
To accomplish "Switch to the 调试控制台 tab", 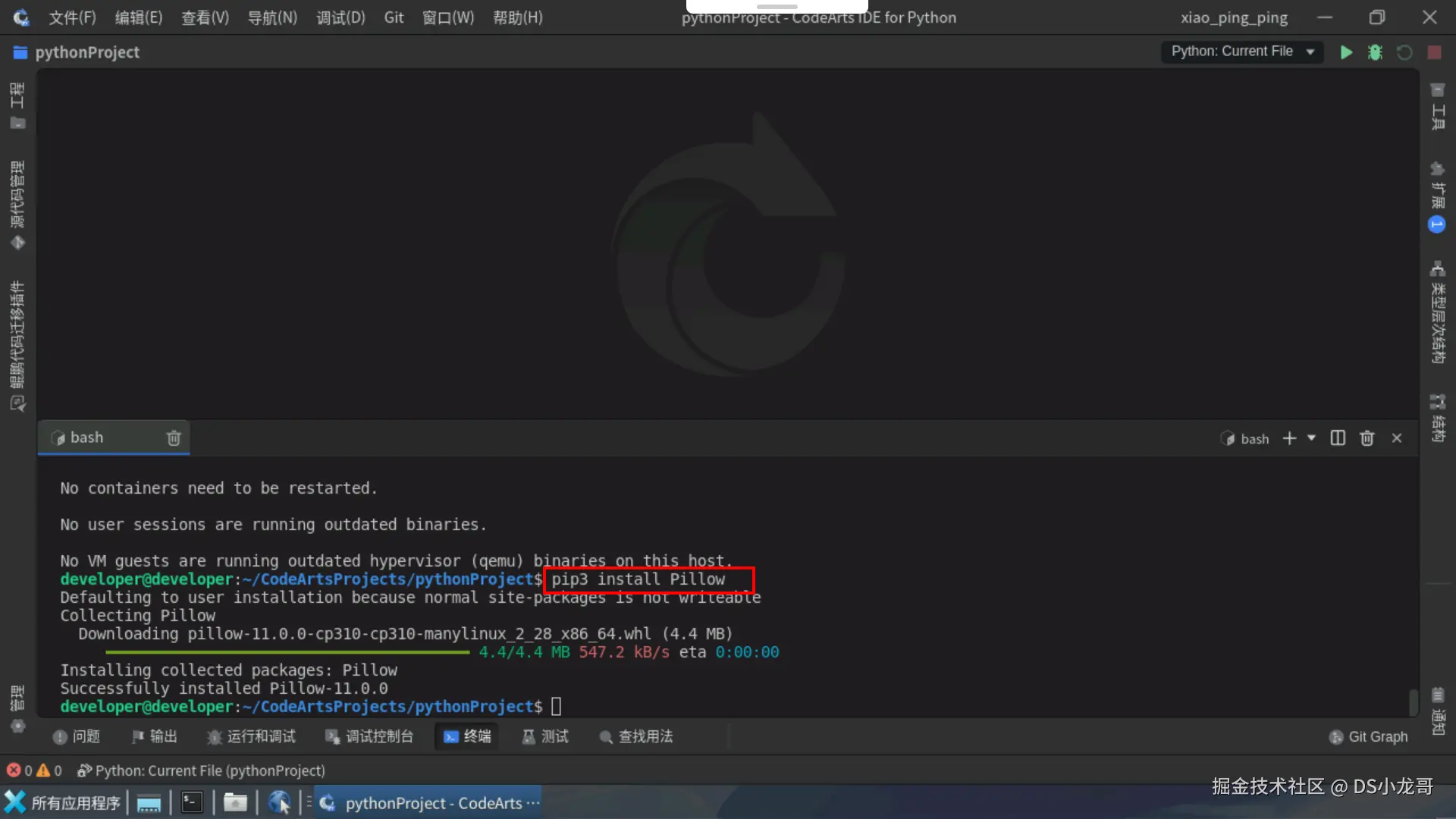I will coord(369,736).
